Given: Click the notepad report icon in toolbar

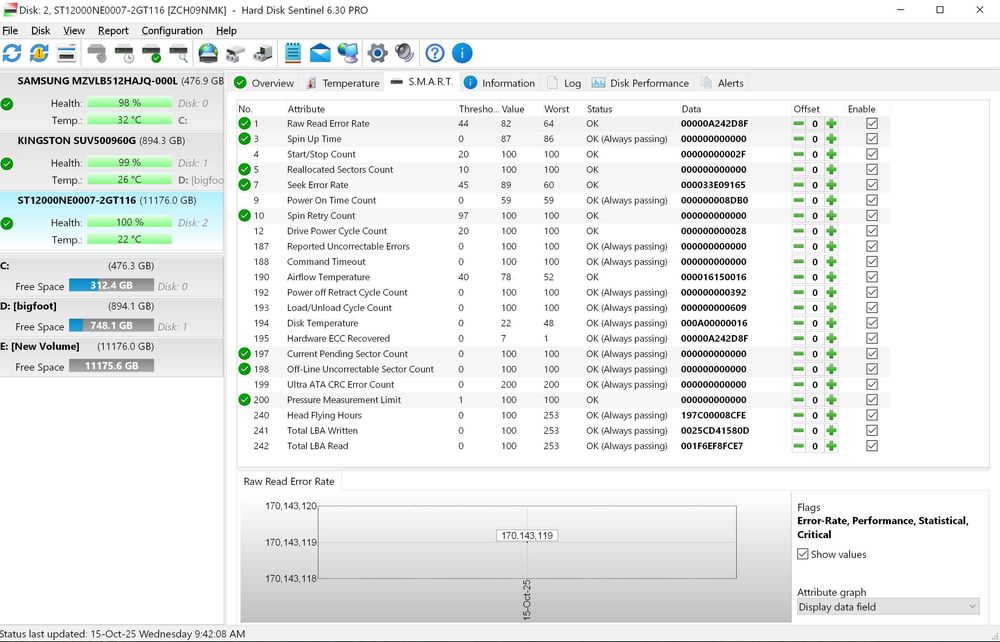Looking at the screenshot, I should (293, 53).
